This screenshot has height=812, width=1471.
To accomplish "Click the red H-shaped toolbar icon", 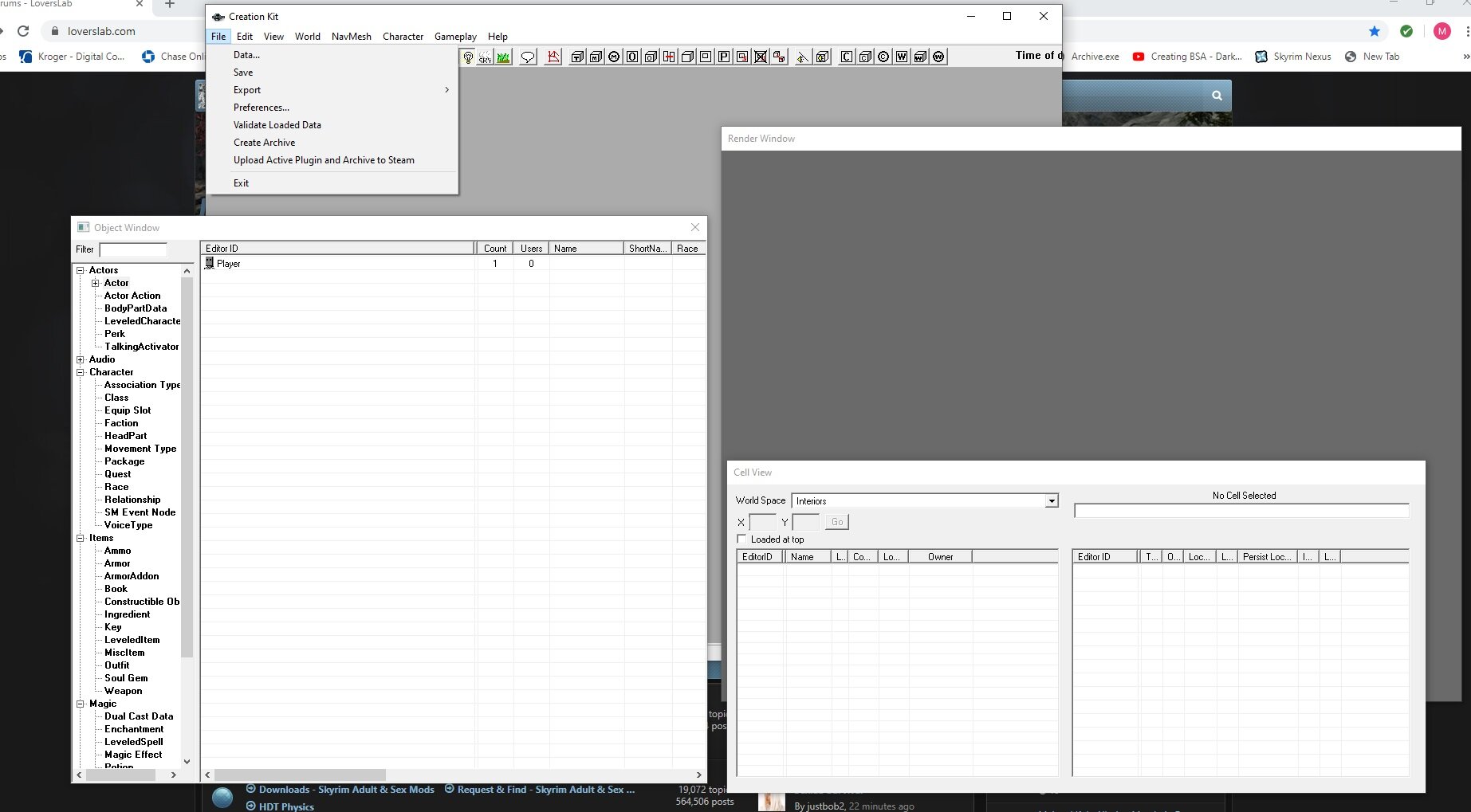I will point(669,57).
